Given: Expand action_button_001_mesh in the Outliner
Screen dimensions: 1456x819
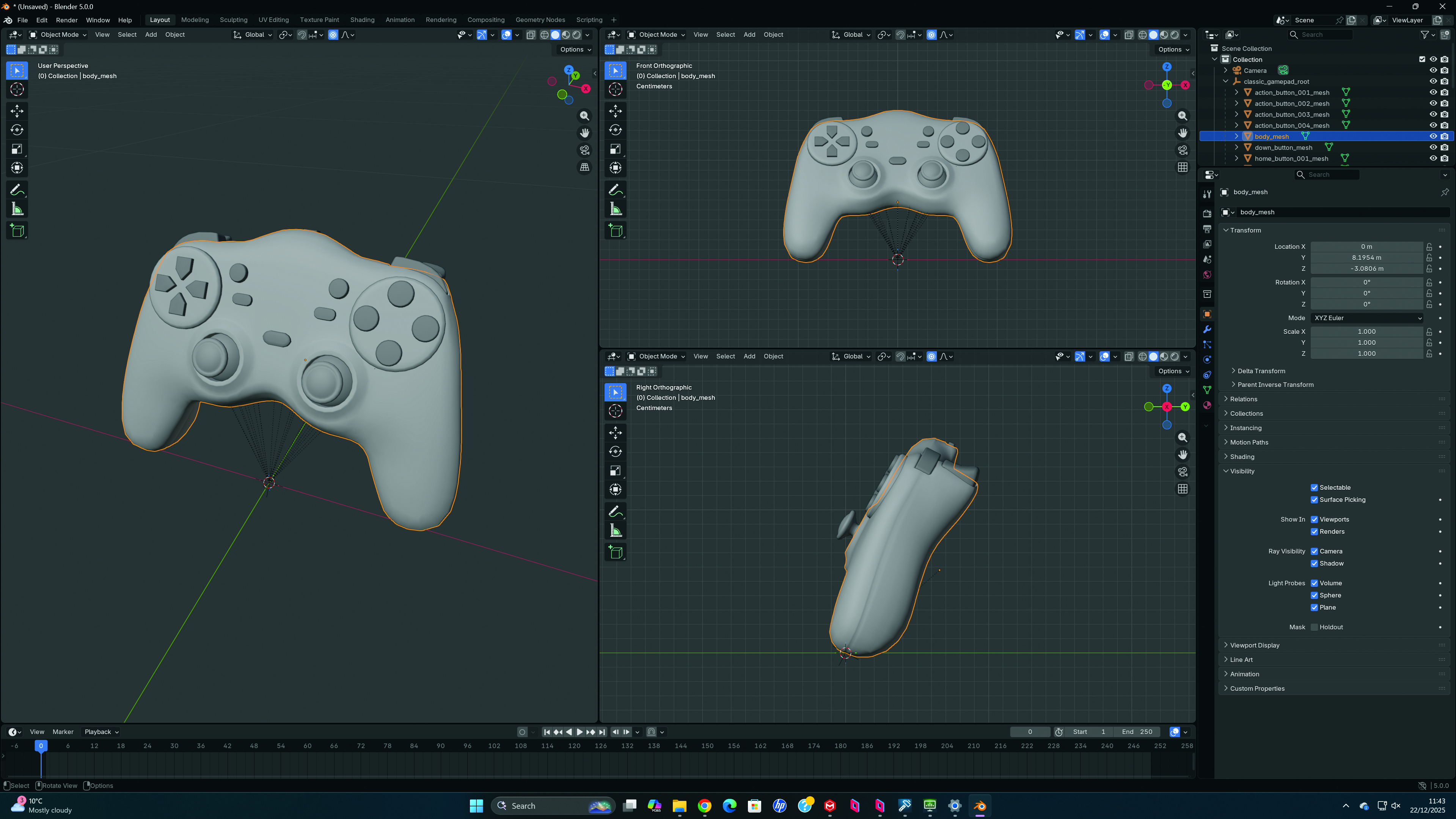Looking at the screenshot, I should [1237, 91].
